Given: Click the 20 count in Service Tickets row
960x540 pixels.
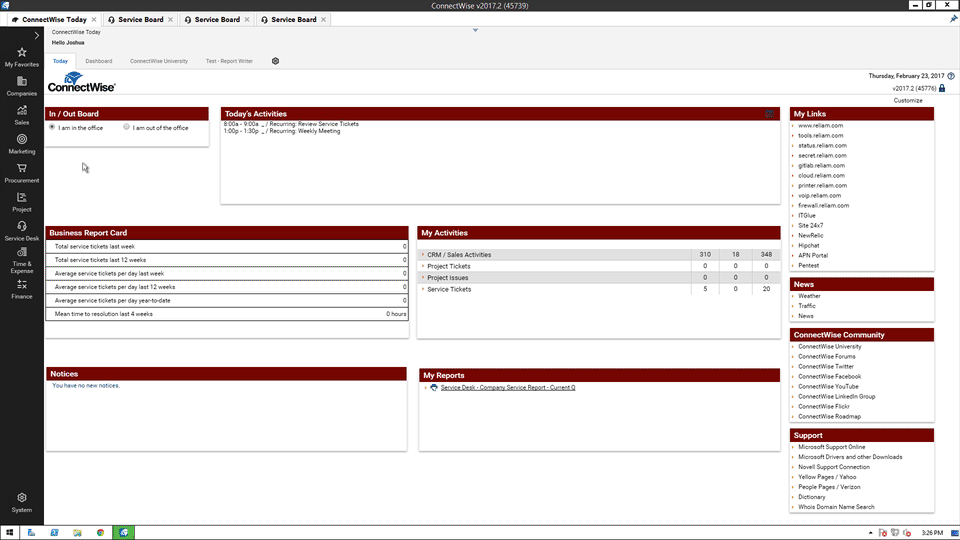Looking at the screenshot, I should pos(766,289).
